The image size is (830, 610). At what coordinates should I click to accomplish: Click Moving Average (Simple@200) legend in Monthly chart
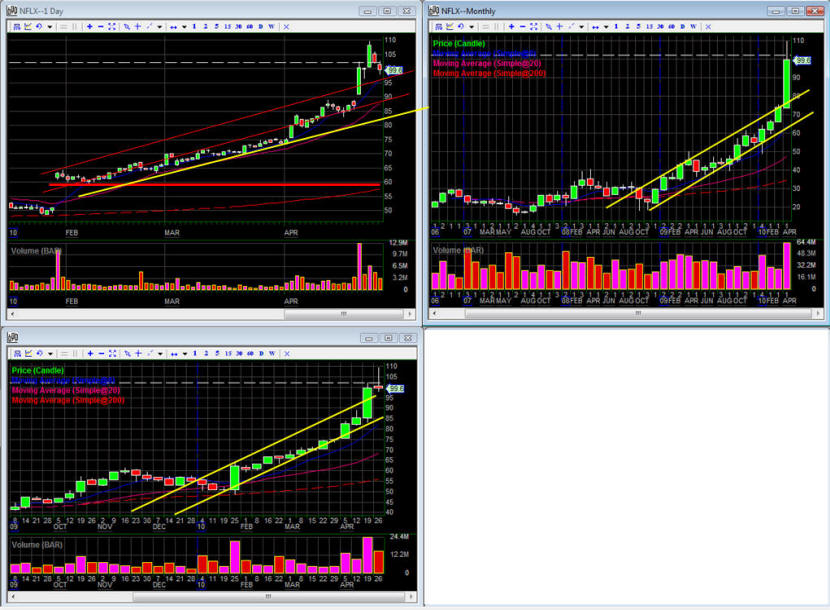click(489, 73)
